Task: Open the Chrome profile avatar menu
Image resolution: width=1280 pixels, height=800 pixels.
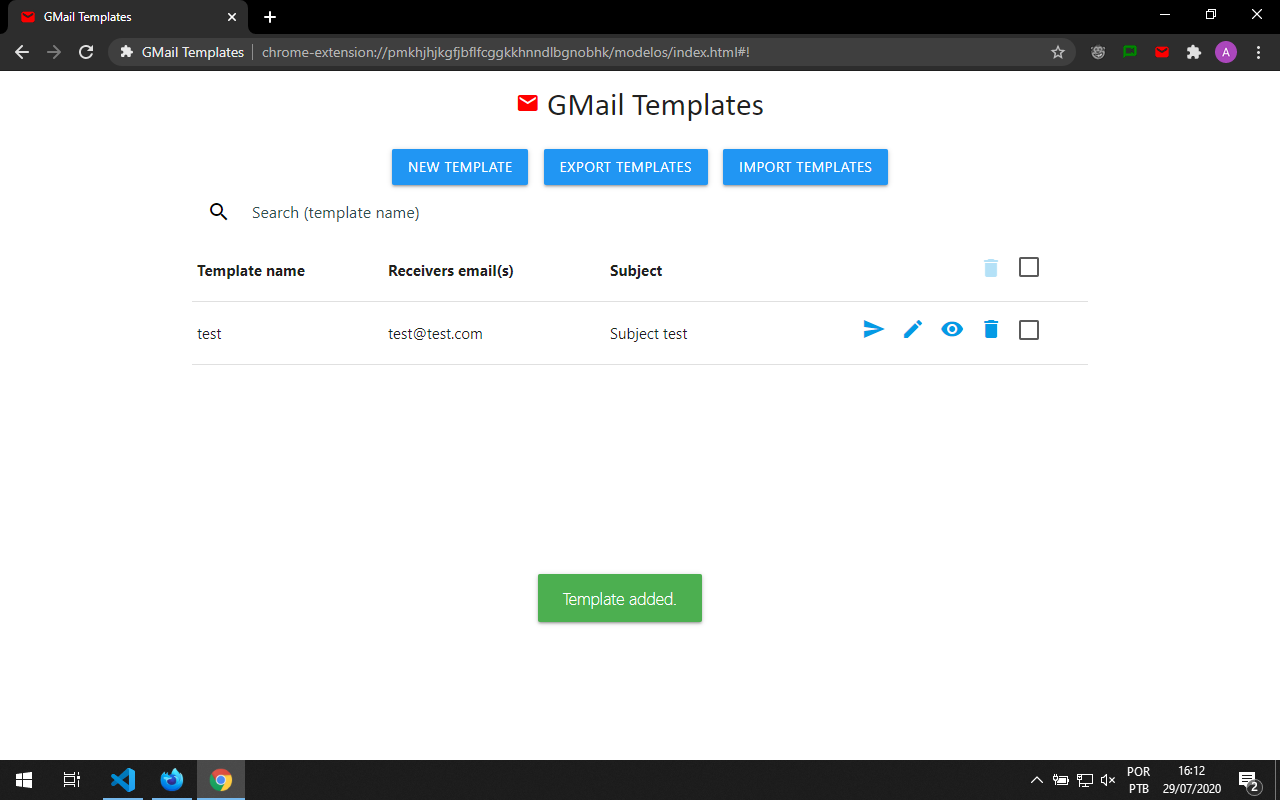Action: pos(1226,51)
